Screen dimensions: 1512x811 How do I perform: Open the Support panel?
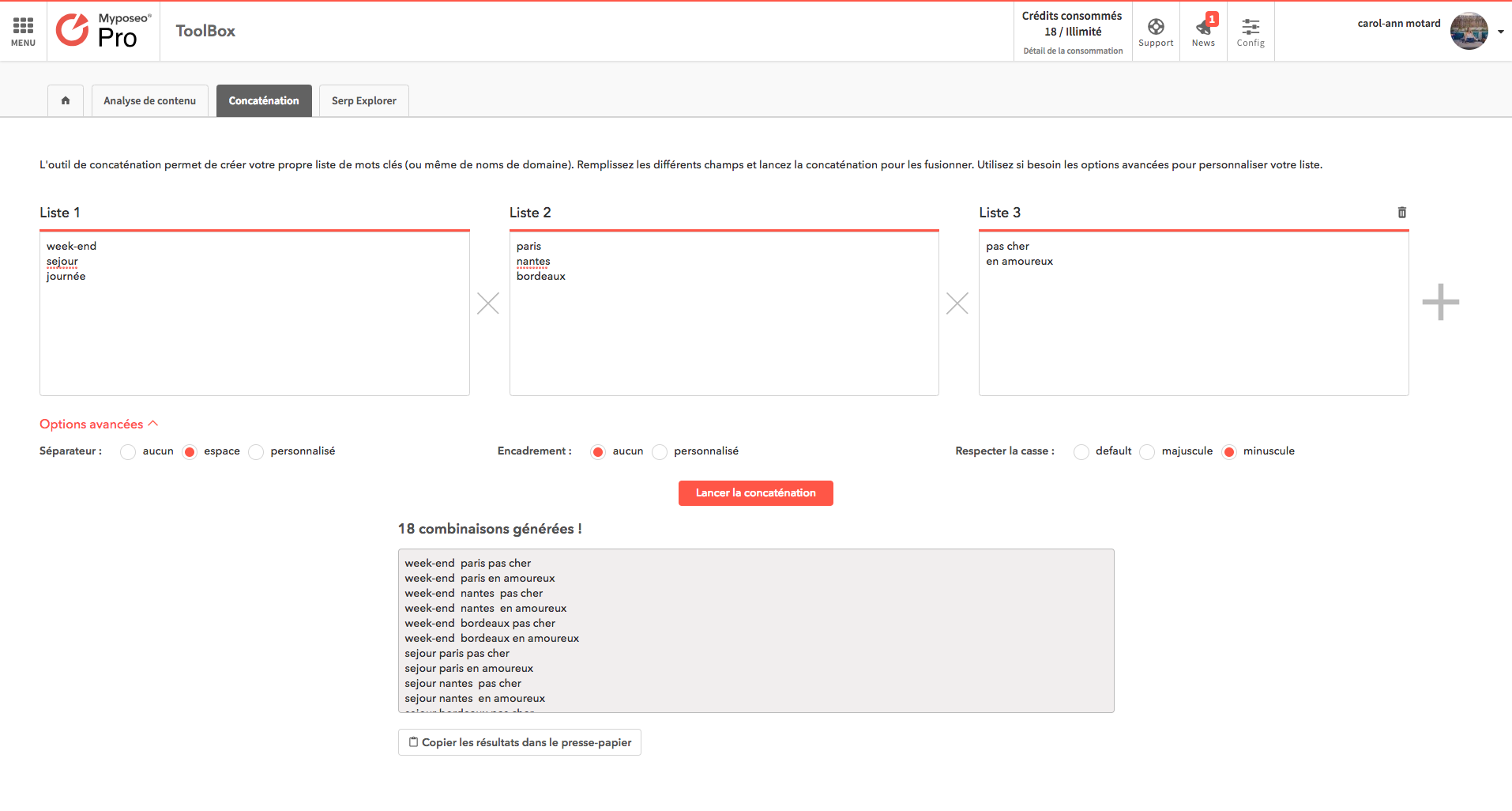coord(1156,30)
